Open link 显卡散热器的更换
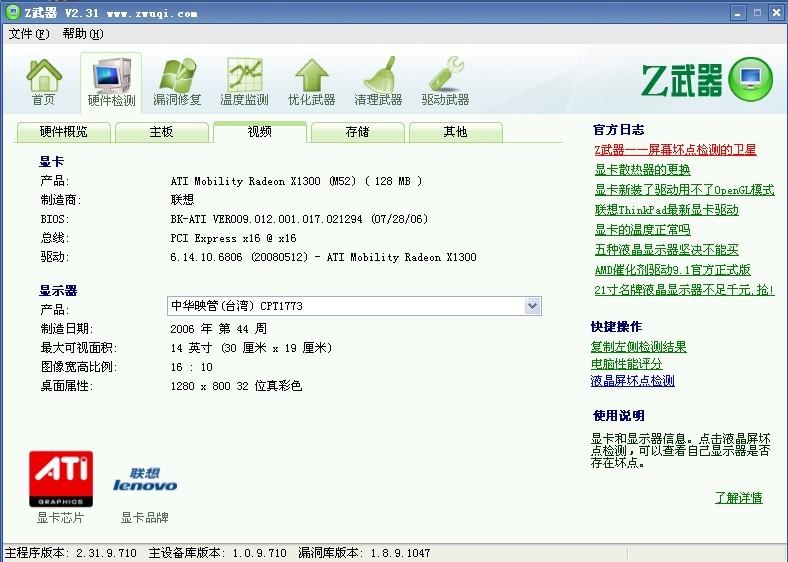The width and height of the screenshot is (788, 562). click(x=642, y=170)
